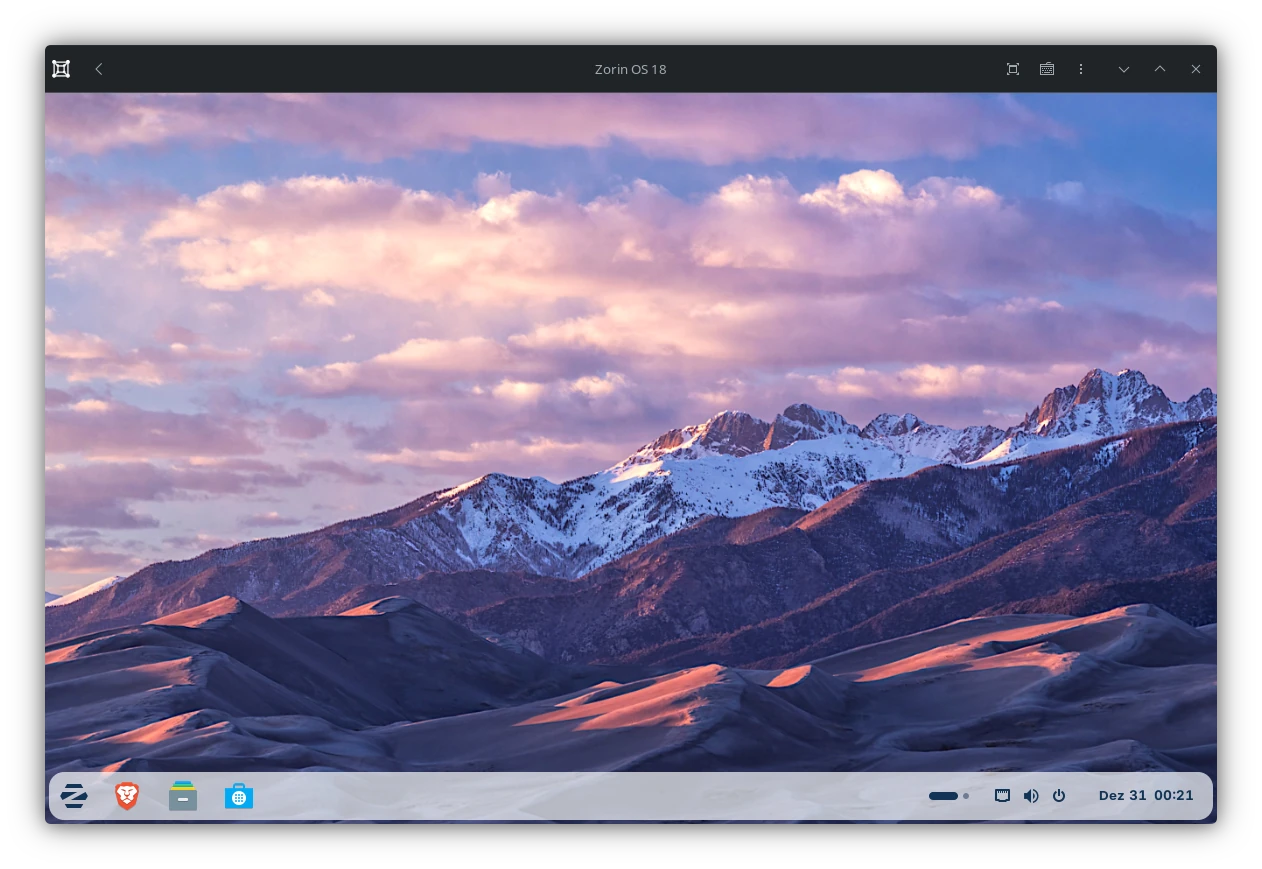Click the volume speaker tray icon
Screen dimensions: 1262x869
pos(1031,796)
